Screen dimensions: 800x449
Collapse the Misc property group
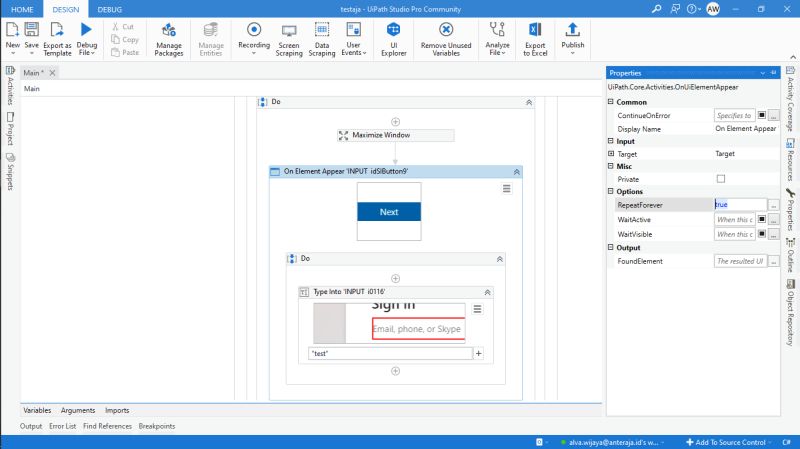611,166
